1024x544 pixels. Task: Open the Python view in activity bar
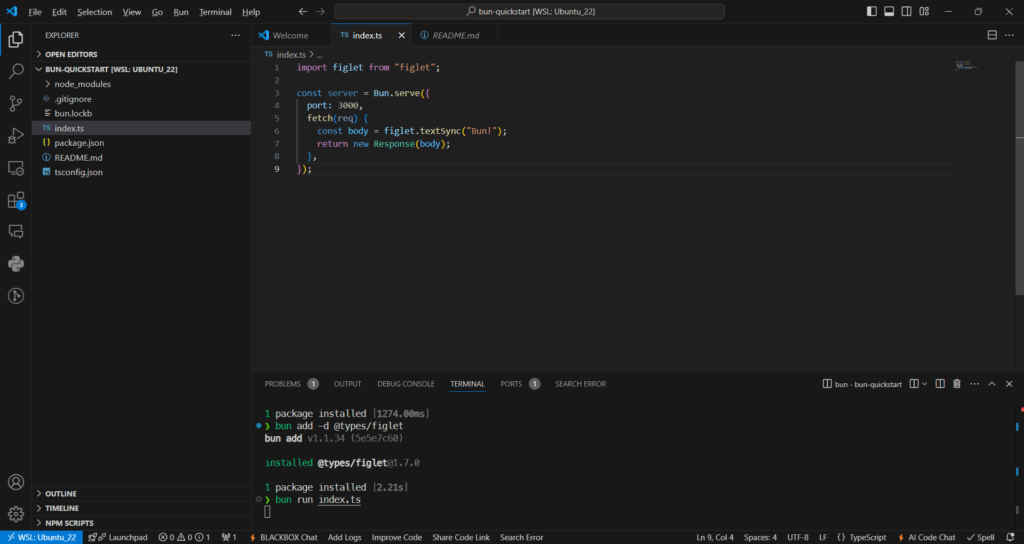pos(16,264)
